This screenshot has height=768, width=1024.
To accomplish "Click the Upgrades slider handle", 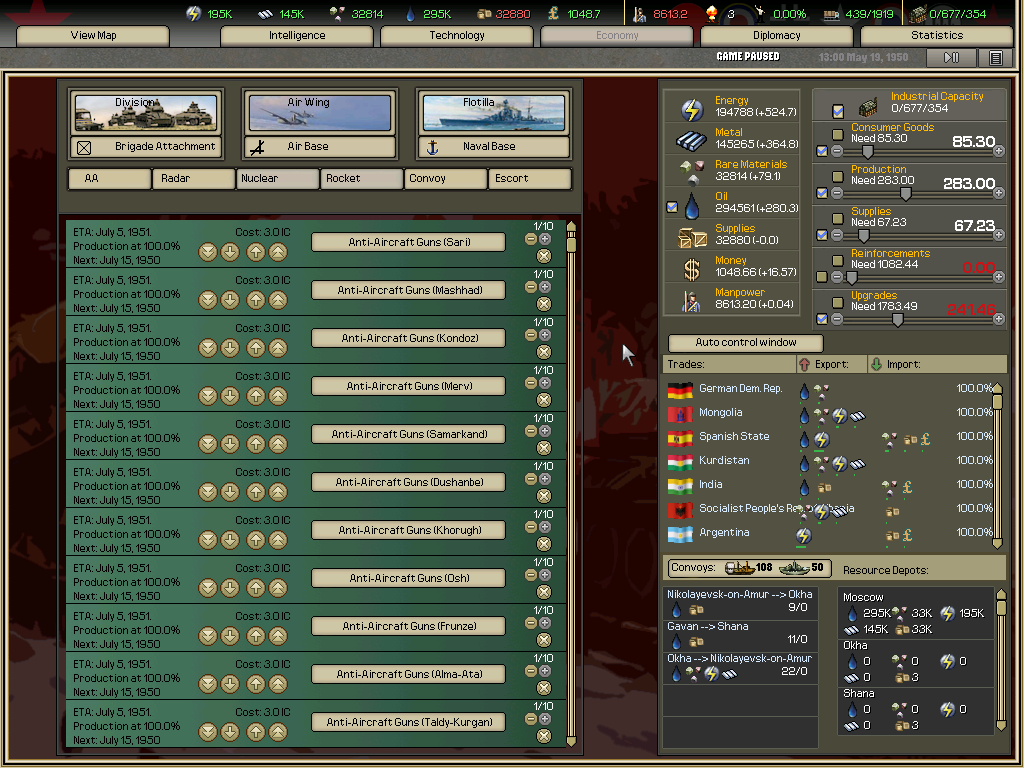I will (x=898, y=319).
